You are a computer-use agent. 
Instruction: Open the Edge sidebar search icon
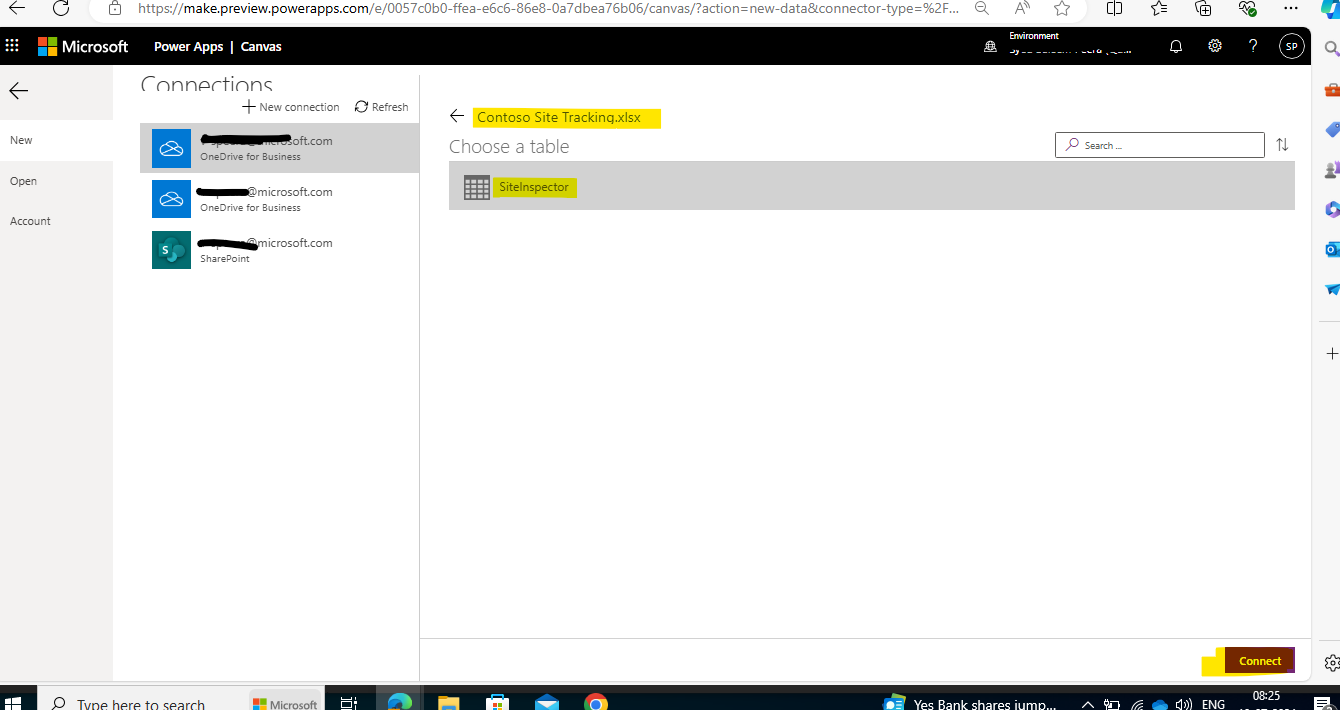click(1331, 48)
